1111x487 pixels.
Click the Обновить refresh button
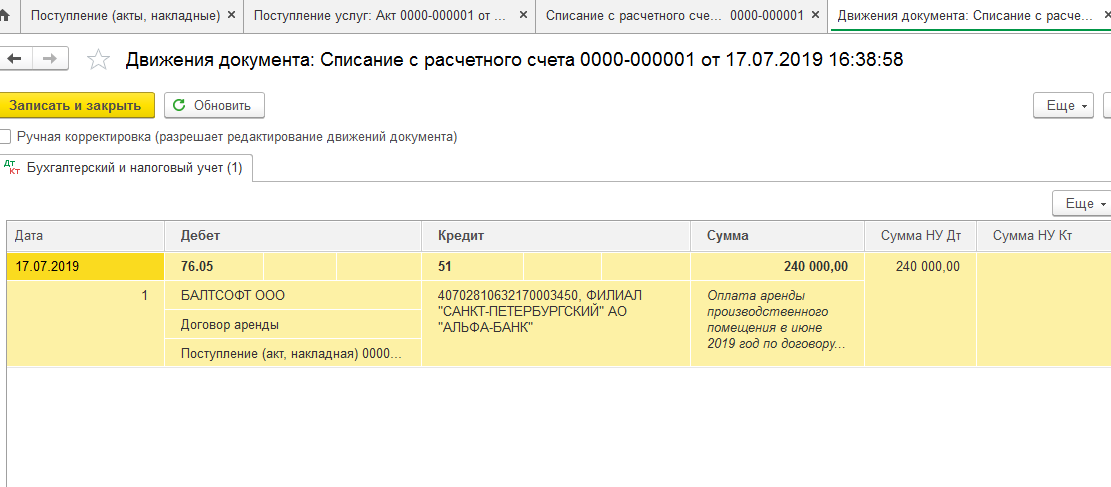click(214, 106)
